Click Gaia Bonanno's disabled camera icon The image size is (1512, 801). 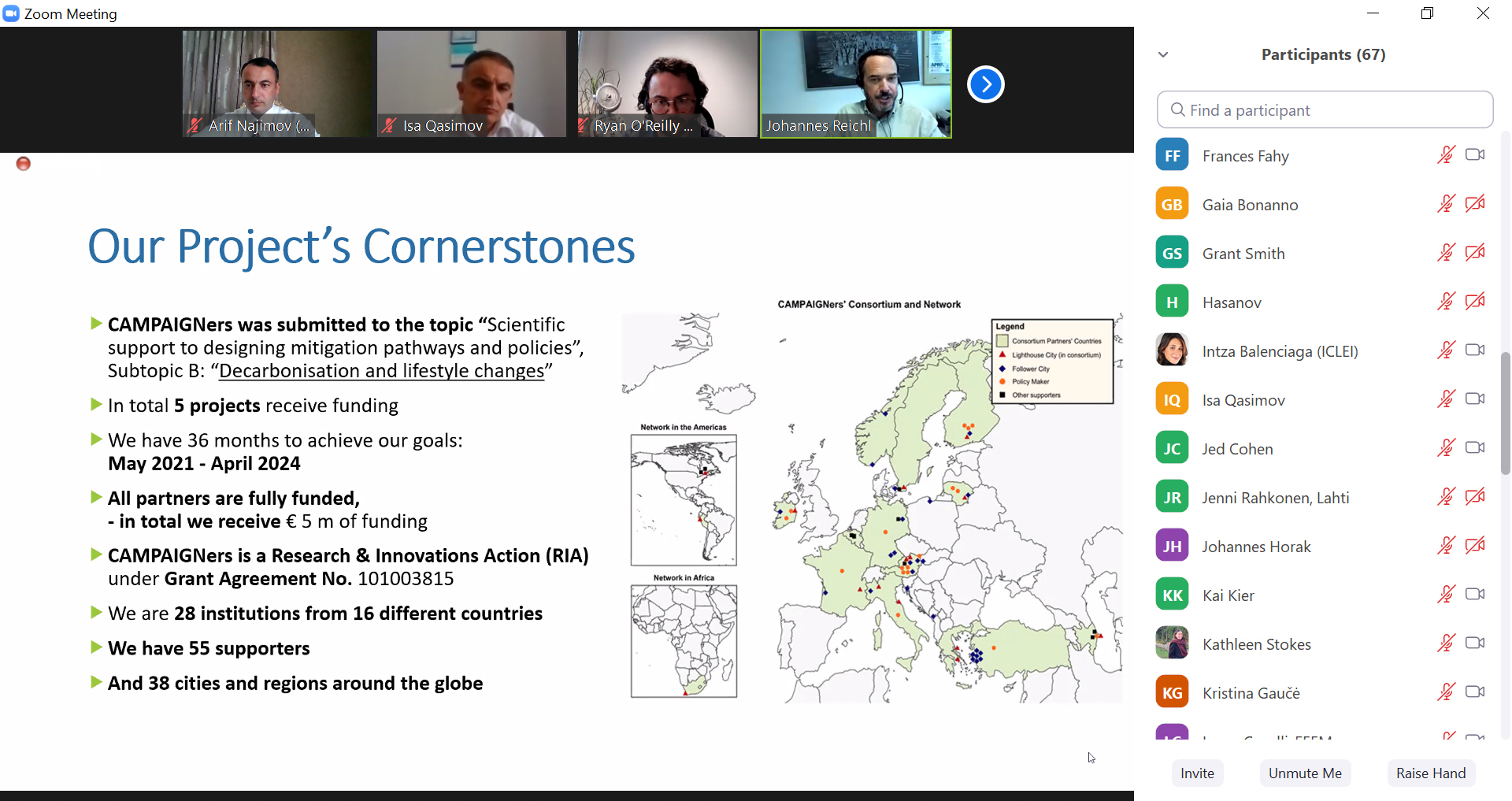1475,204
